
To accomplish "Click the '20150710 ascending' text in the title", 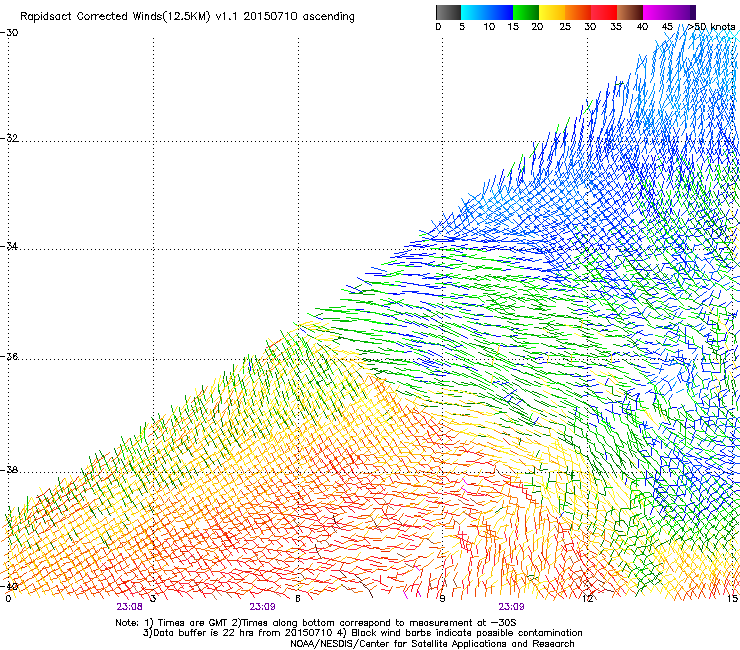I will [299, 17].
